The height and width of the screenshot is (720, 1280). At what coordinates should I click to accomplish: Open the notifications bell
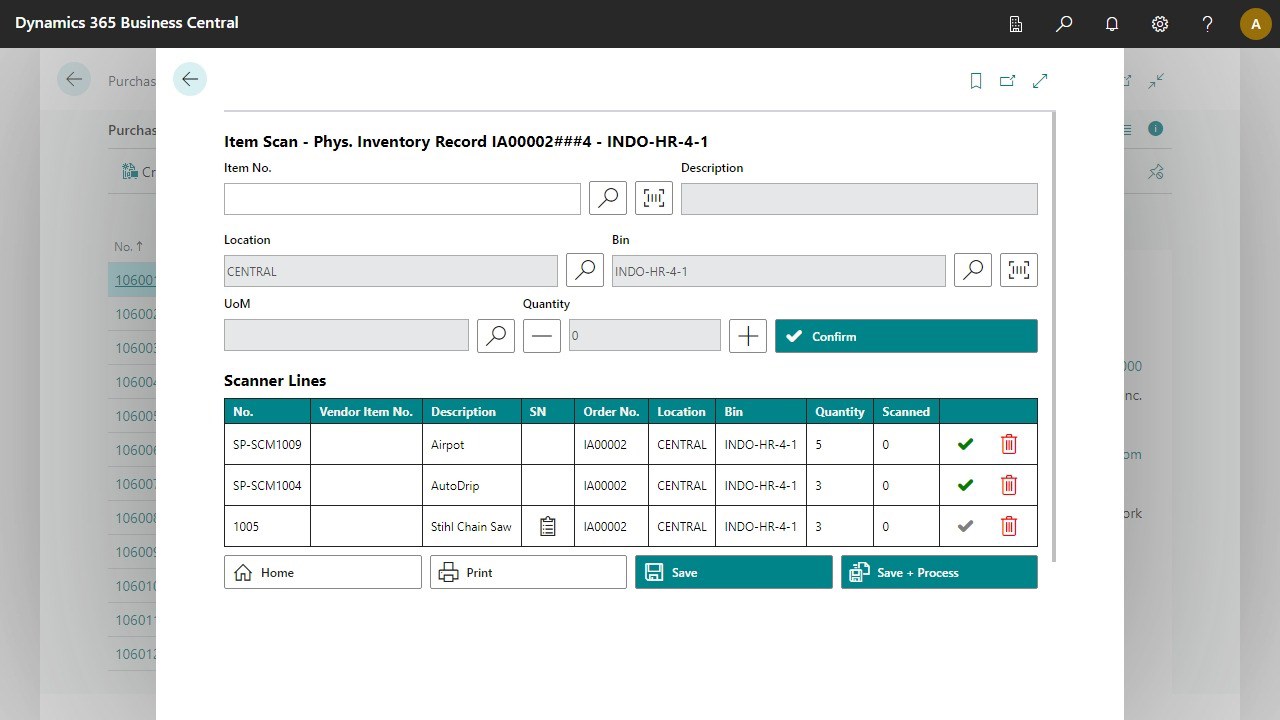tap(1111, 23)
